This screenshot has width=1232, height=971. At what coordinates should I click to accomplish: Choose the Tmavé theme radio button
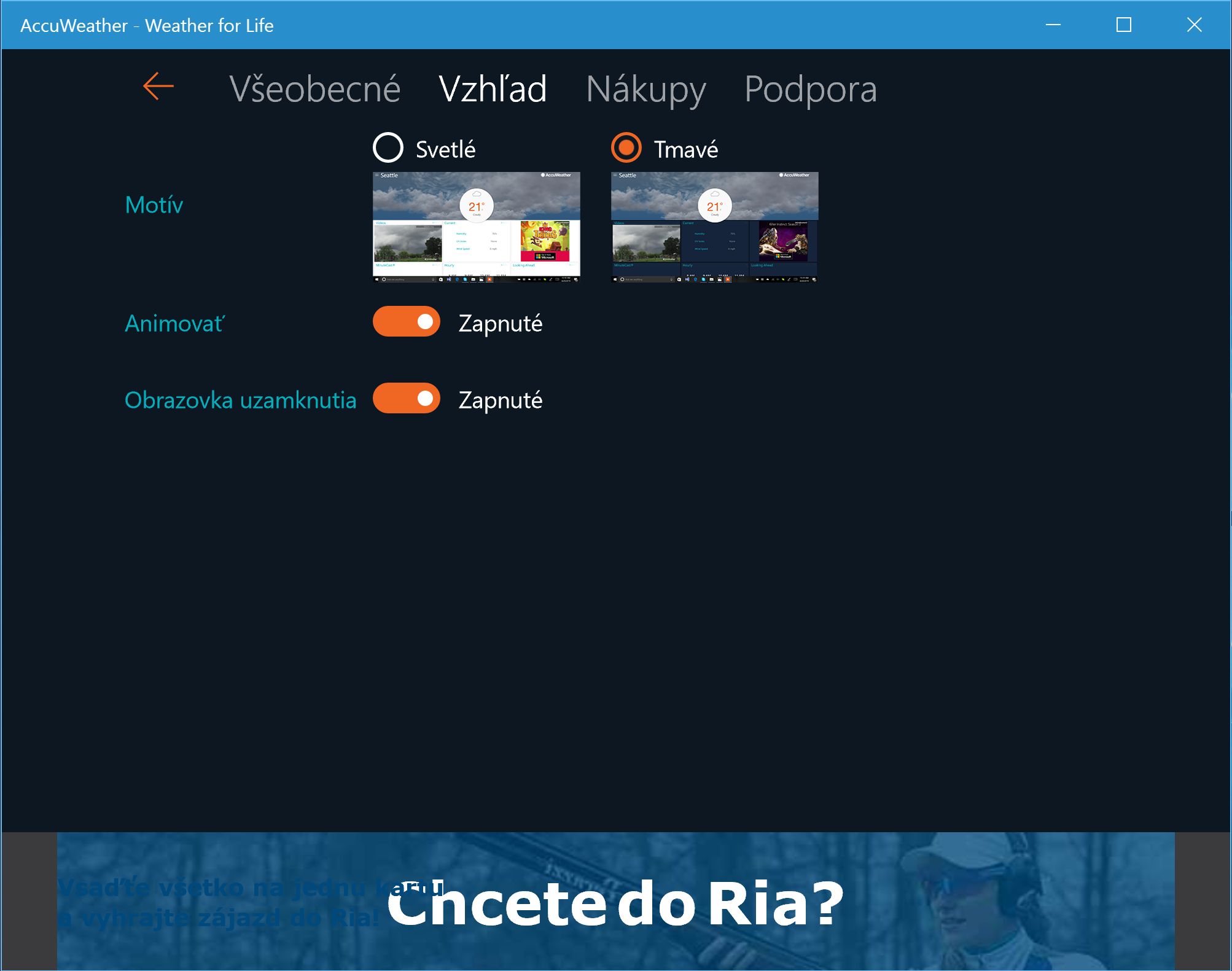click(626, 148)
